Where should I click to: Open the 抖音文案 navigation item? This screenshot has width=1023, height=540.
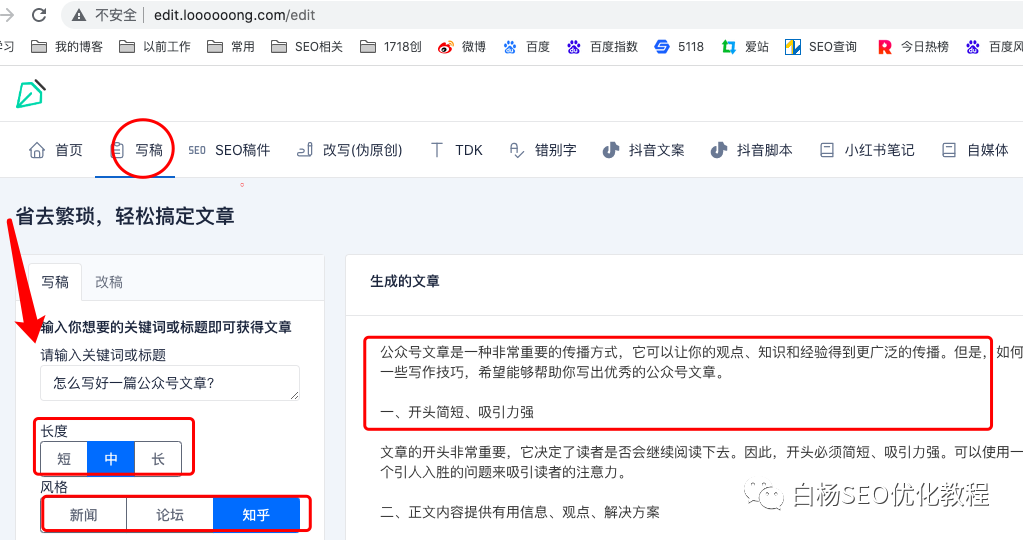(x=643, y=150)
